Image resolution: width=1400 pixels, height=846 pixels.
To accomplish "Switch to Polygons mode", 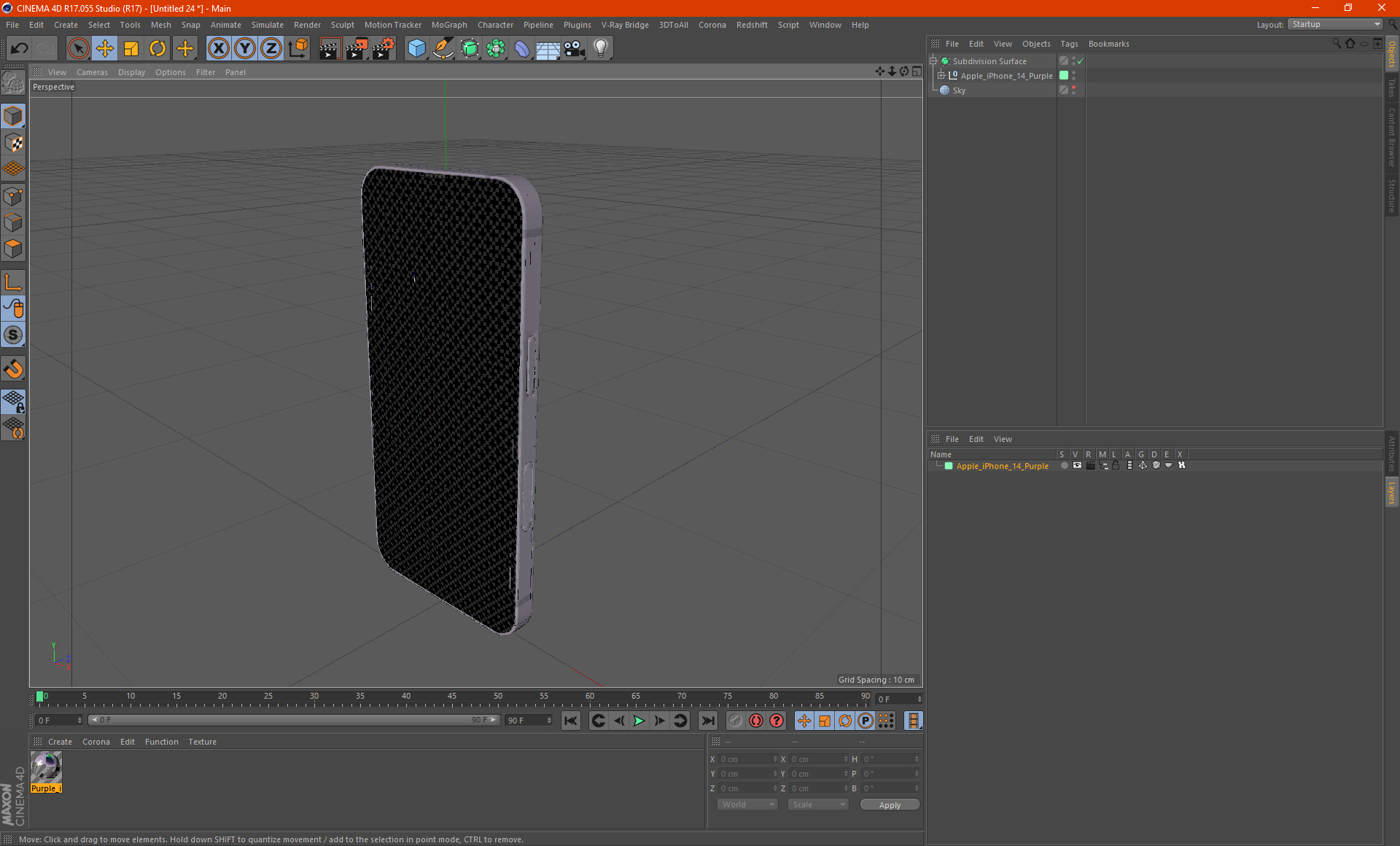I will point(13,249).
